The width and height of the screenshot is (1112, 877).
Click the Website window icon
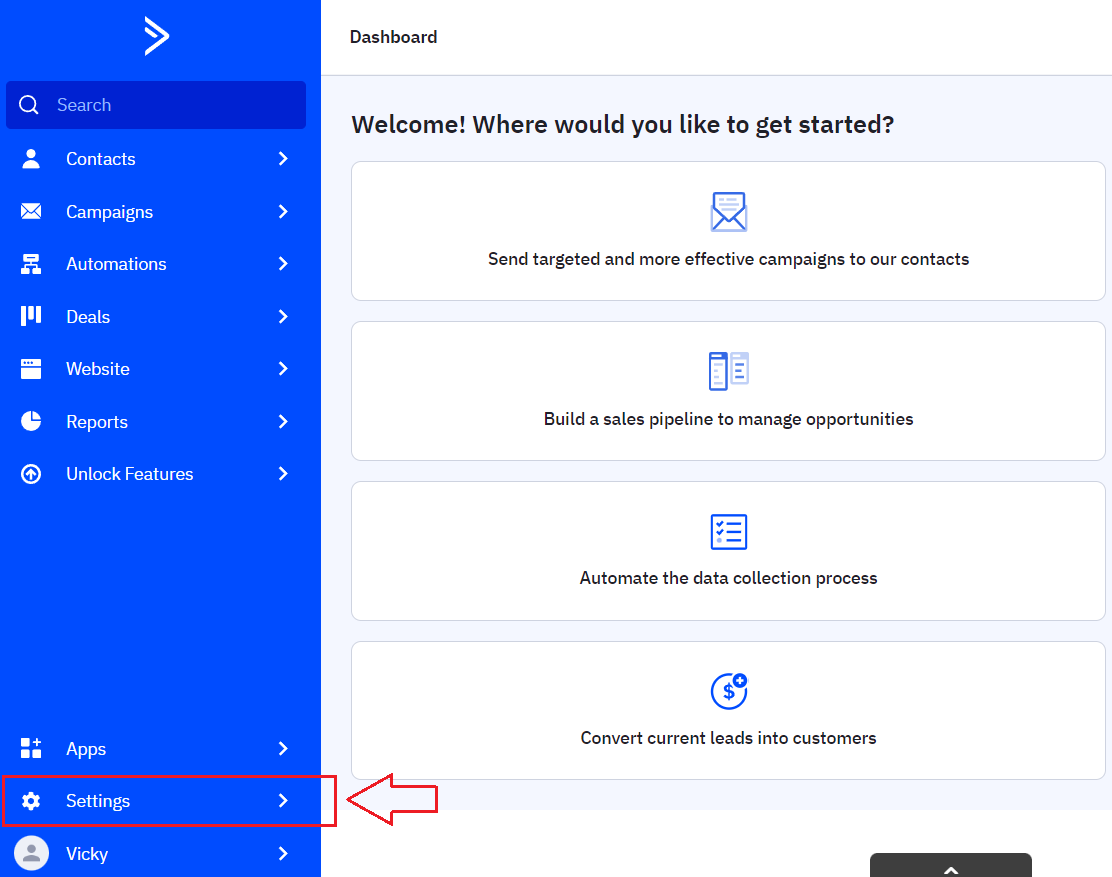click(x=31, y=369)
